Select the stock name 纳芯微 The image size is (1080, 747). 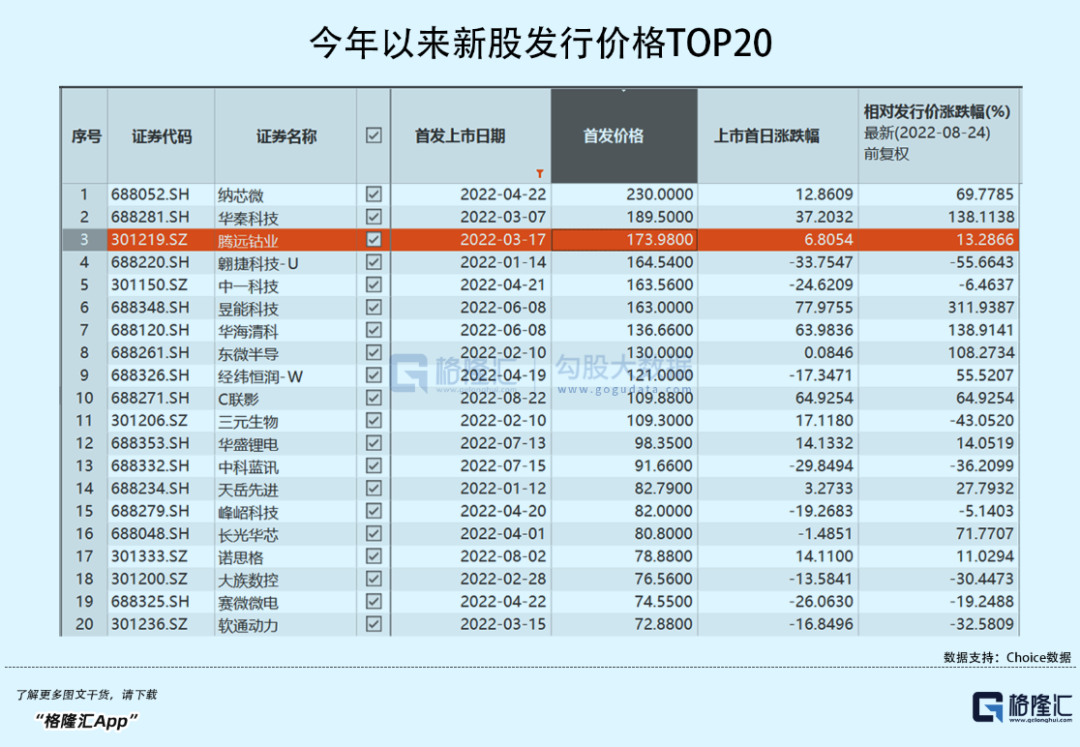point(240,196)
